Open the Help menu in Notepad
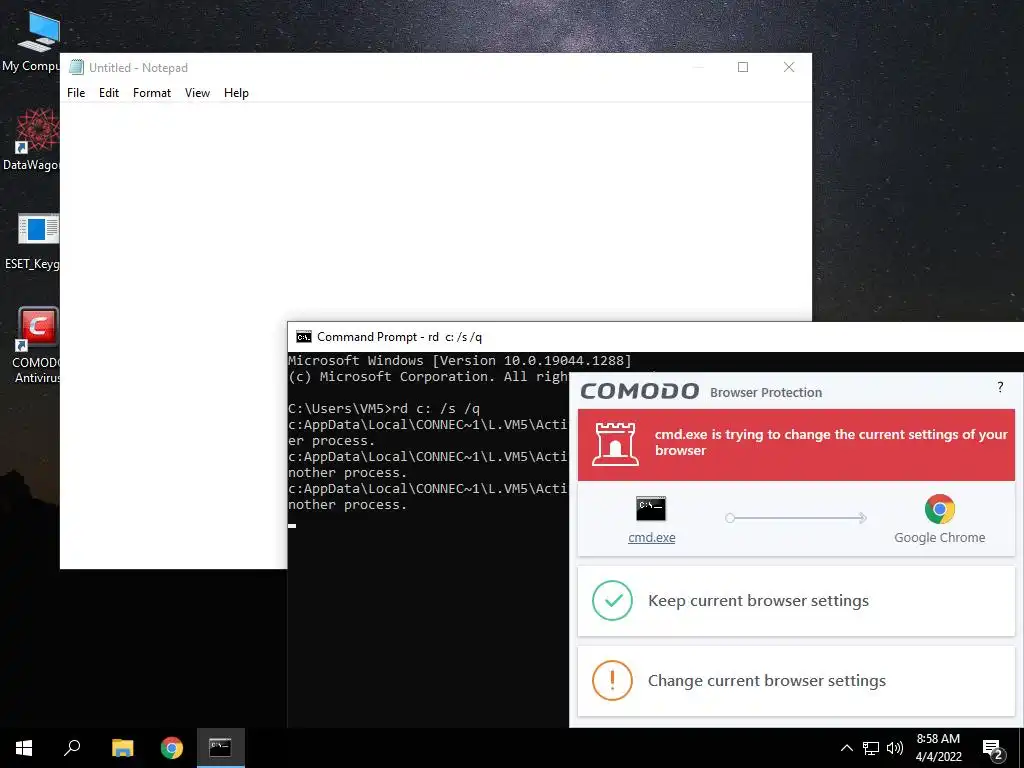1024x768 pixels. click(236, 93)
